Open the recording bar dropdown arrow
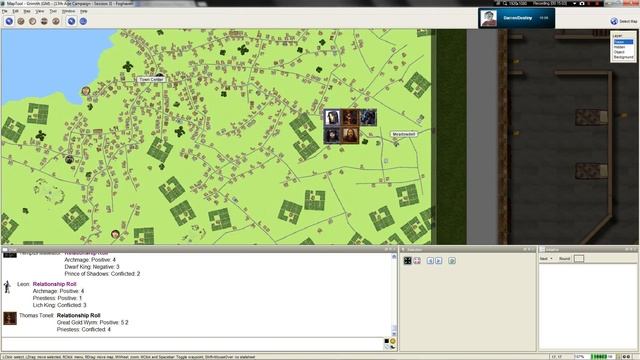Viewport: 640px width, 360px height. coord(575,3)
